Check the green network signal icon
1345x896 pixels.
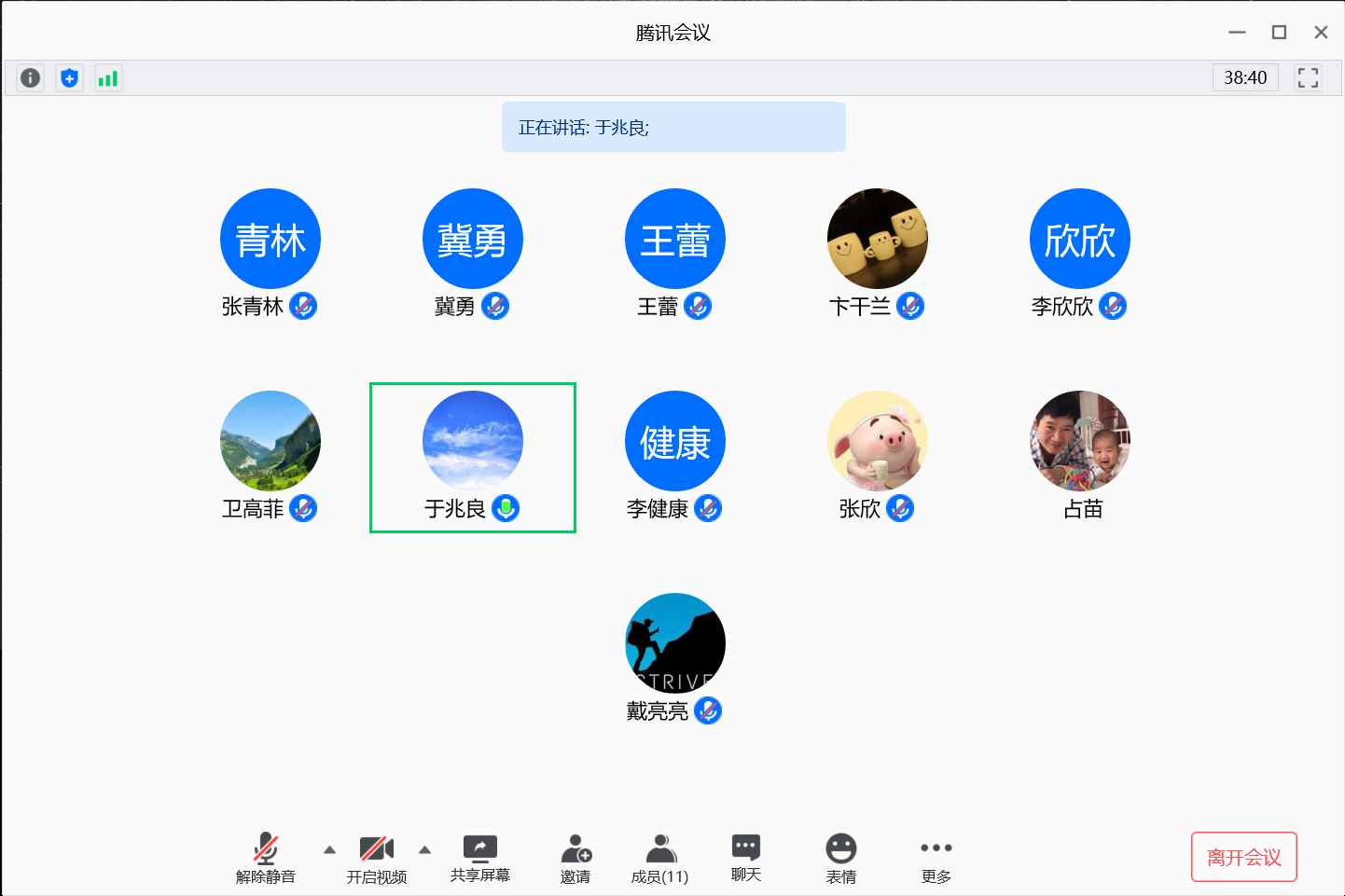tap(108, 77)
